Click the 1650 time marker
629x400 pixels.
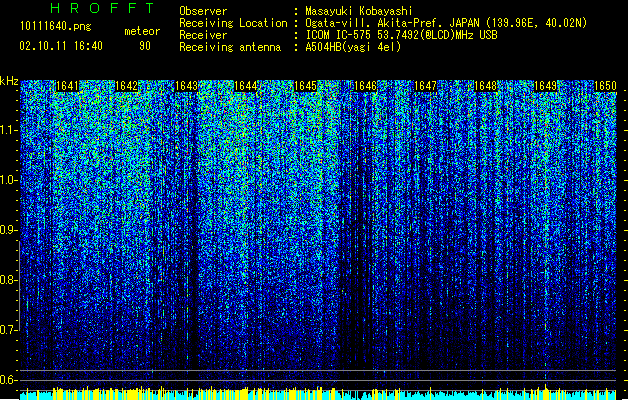pos(605,86)
